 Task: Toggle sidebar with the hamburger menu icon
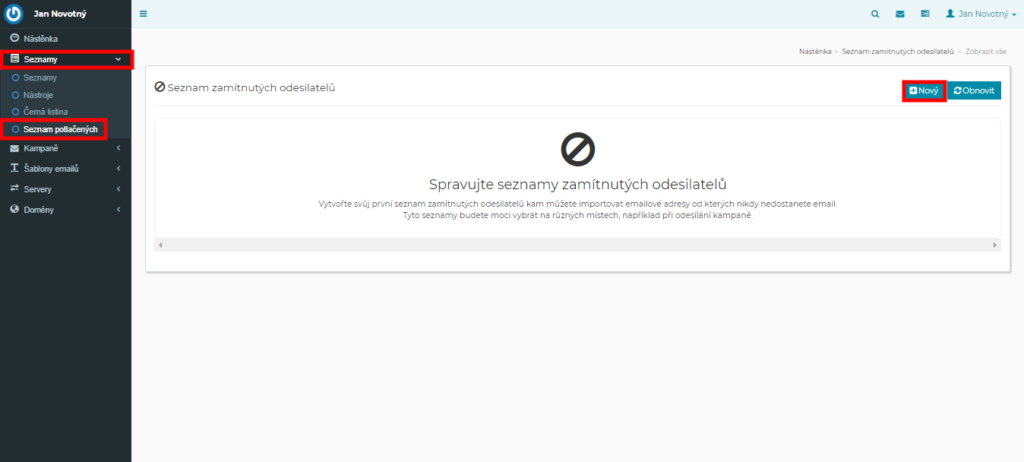tap(143, 14)
